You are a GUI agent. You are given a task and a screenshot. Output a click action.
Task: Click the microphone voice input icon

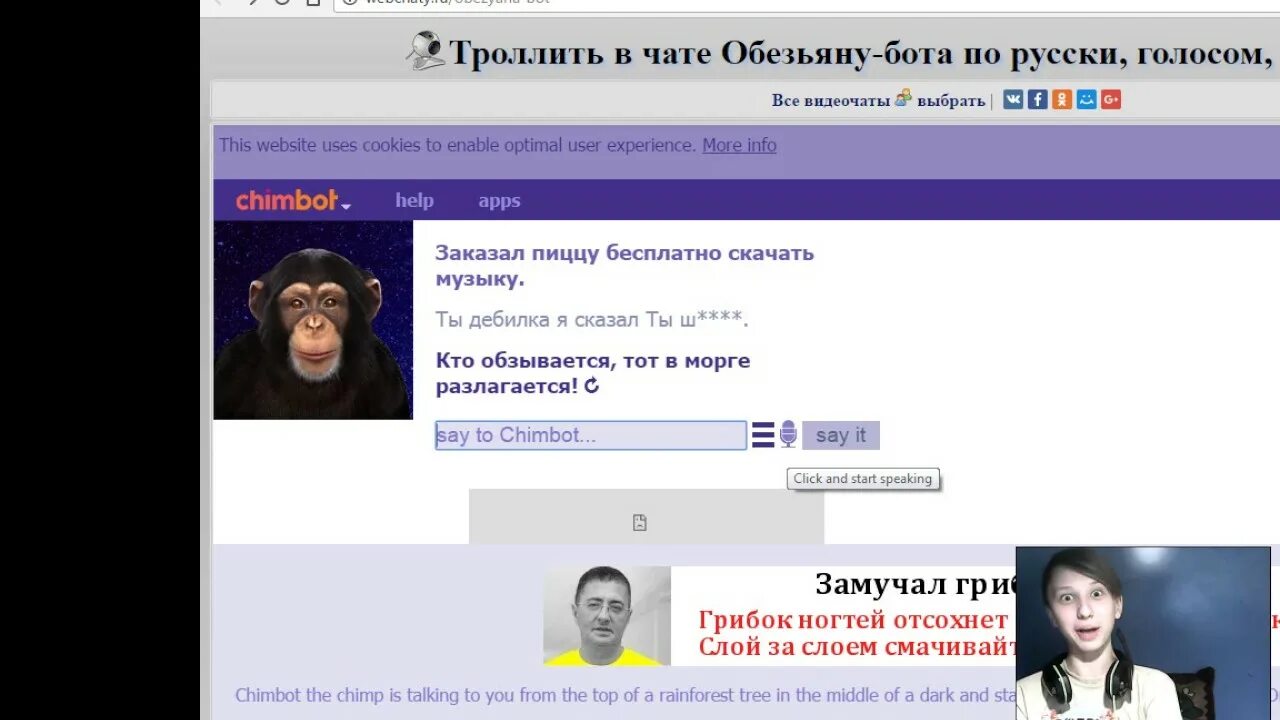click(788, 434)
